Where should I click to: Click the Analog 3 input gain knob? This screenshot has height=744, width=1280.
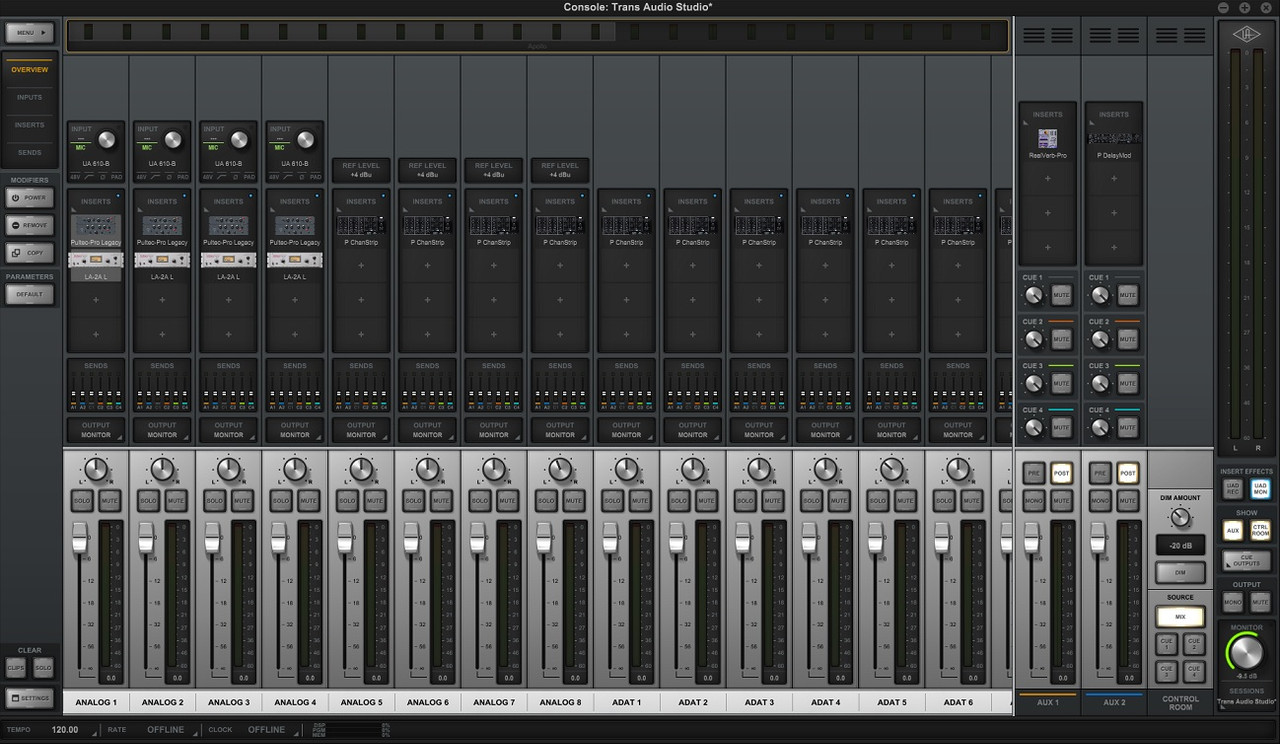240,140
